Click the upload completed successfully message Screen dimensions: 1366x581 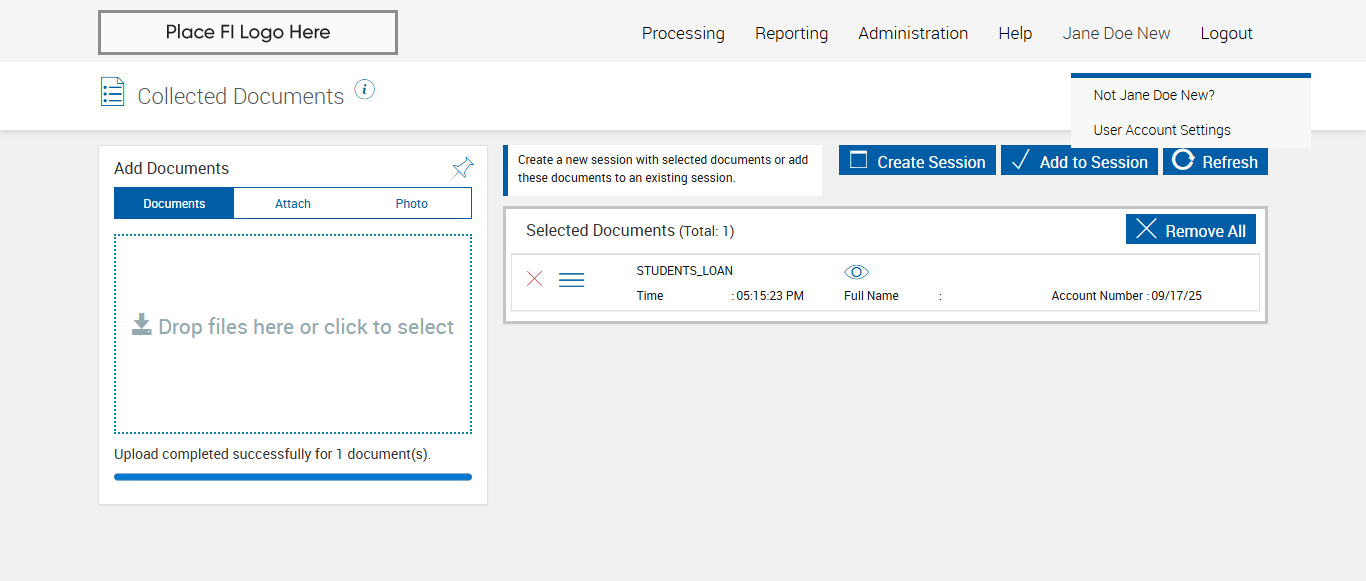pyautogui.click(x=272, y=454)
